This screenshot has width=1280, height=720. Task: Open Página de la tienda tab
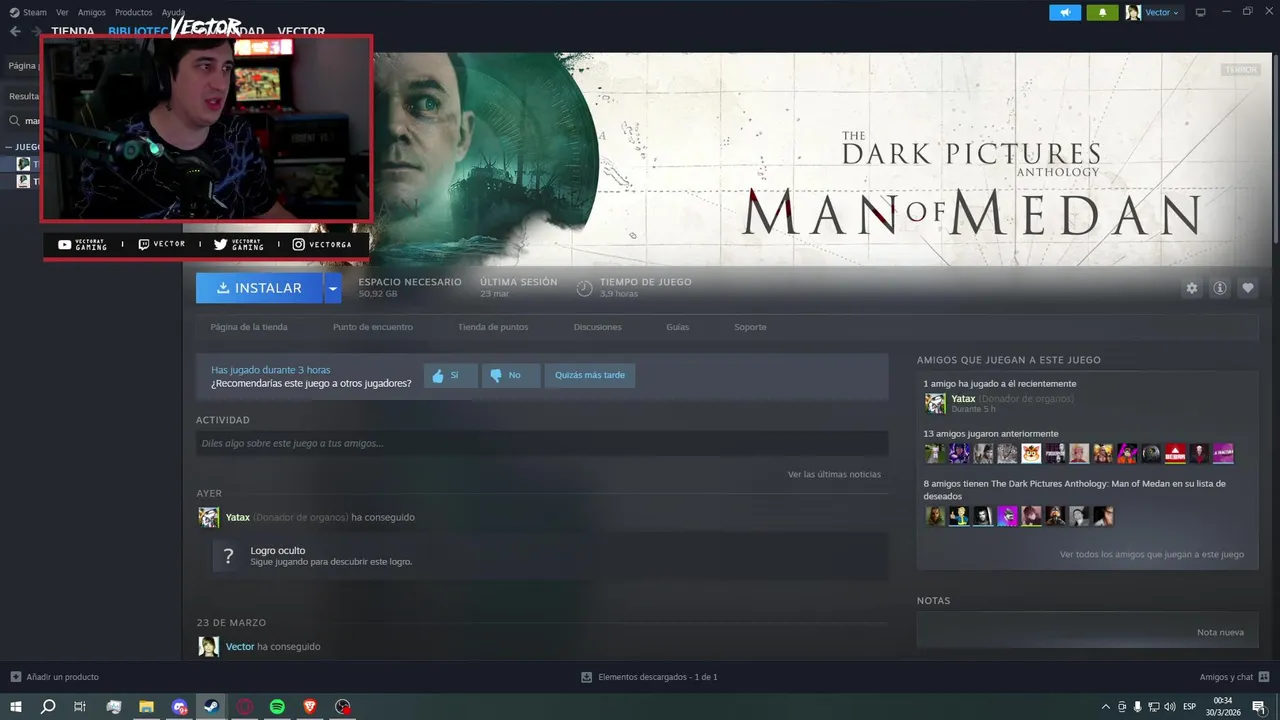coord(249,327)
